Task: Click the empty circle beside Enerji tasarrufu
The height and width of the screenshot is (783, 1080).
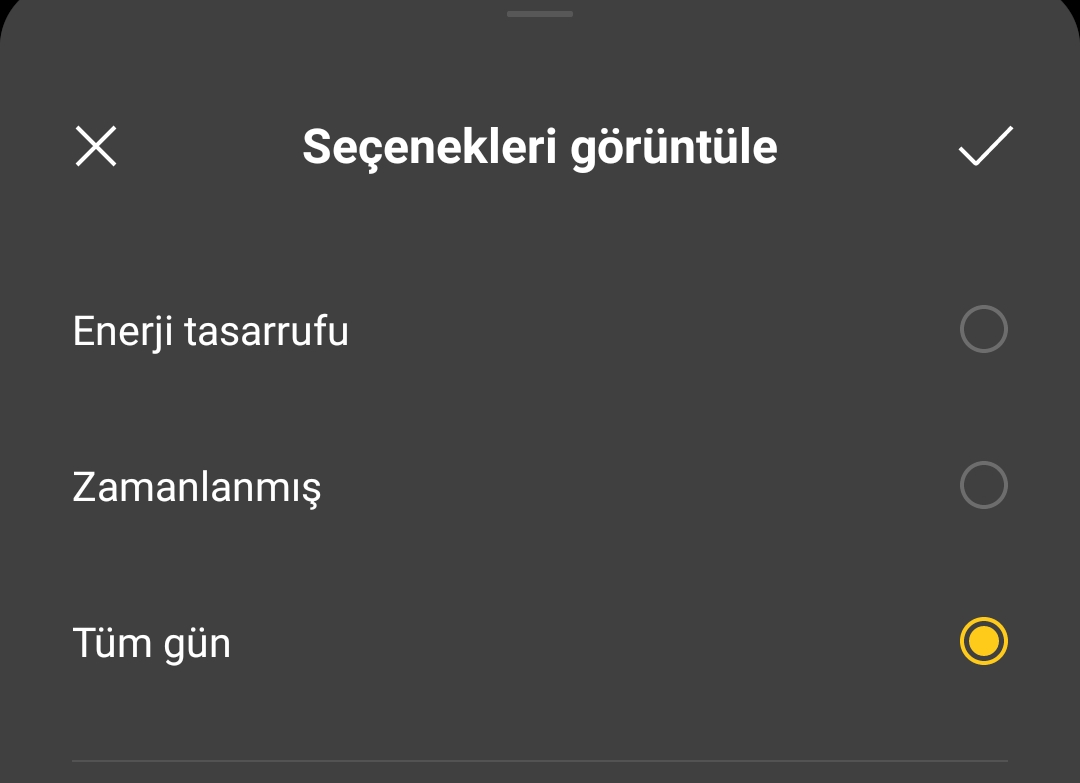Action: tap(983, 330)
